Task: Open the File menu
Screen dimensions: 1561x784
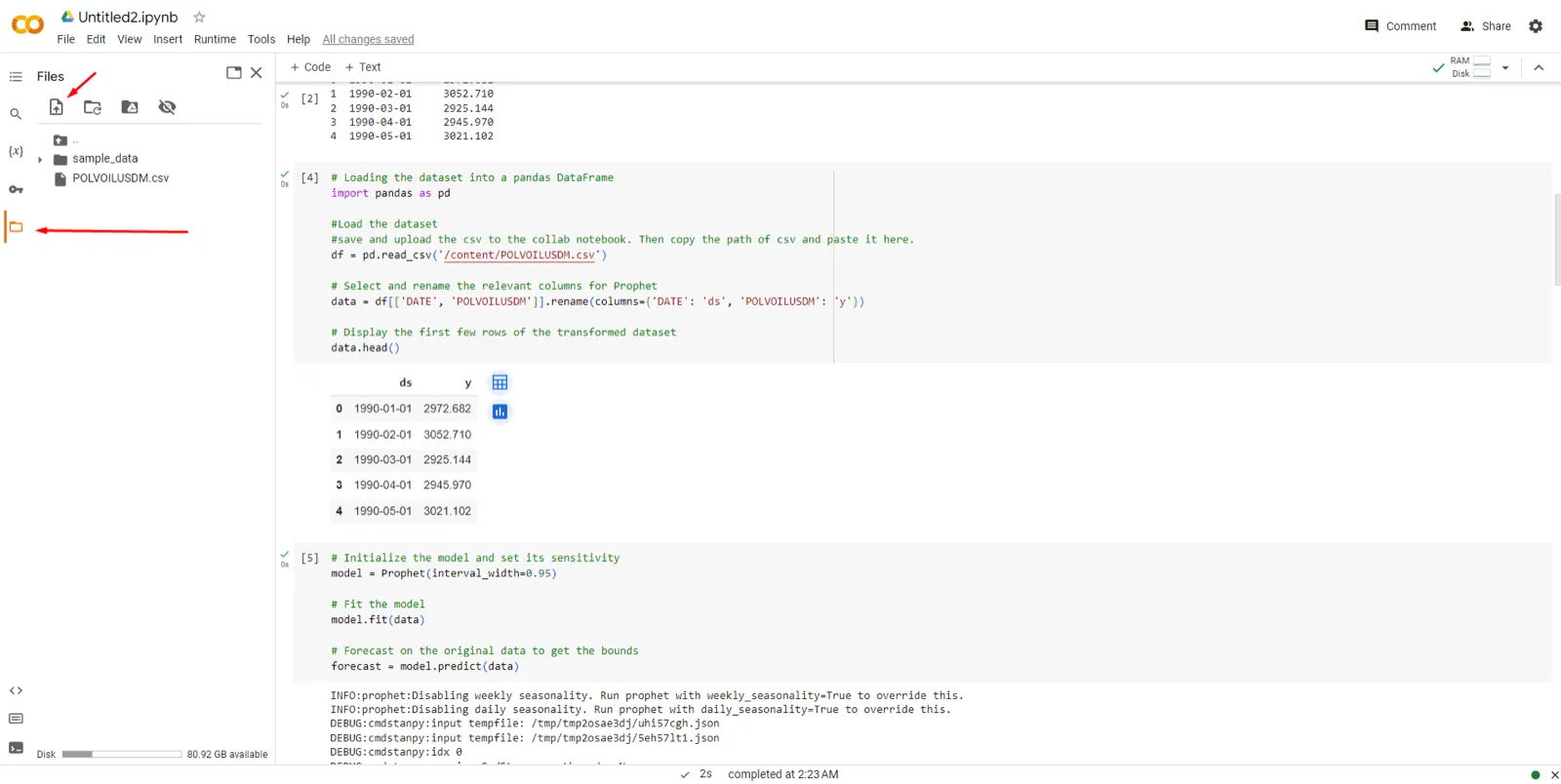Action: 65,39
